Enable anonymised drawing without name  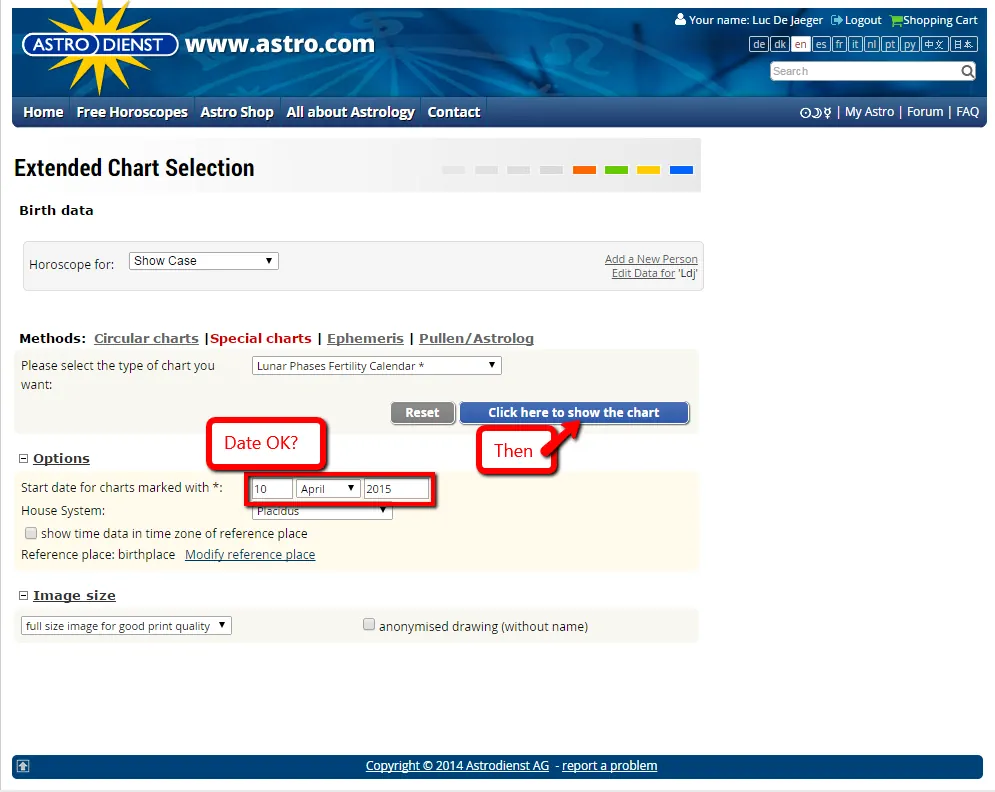(369, 624)
